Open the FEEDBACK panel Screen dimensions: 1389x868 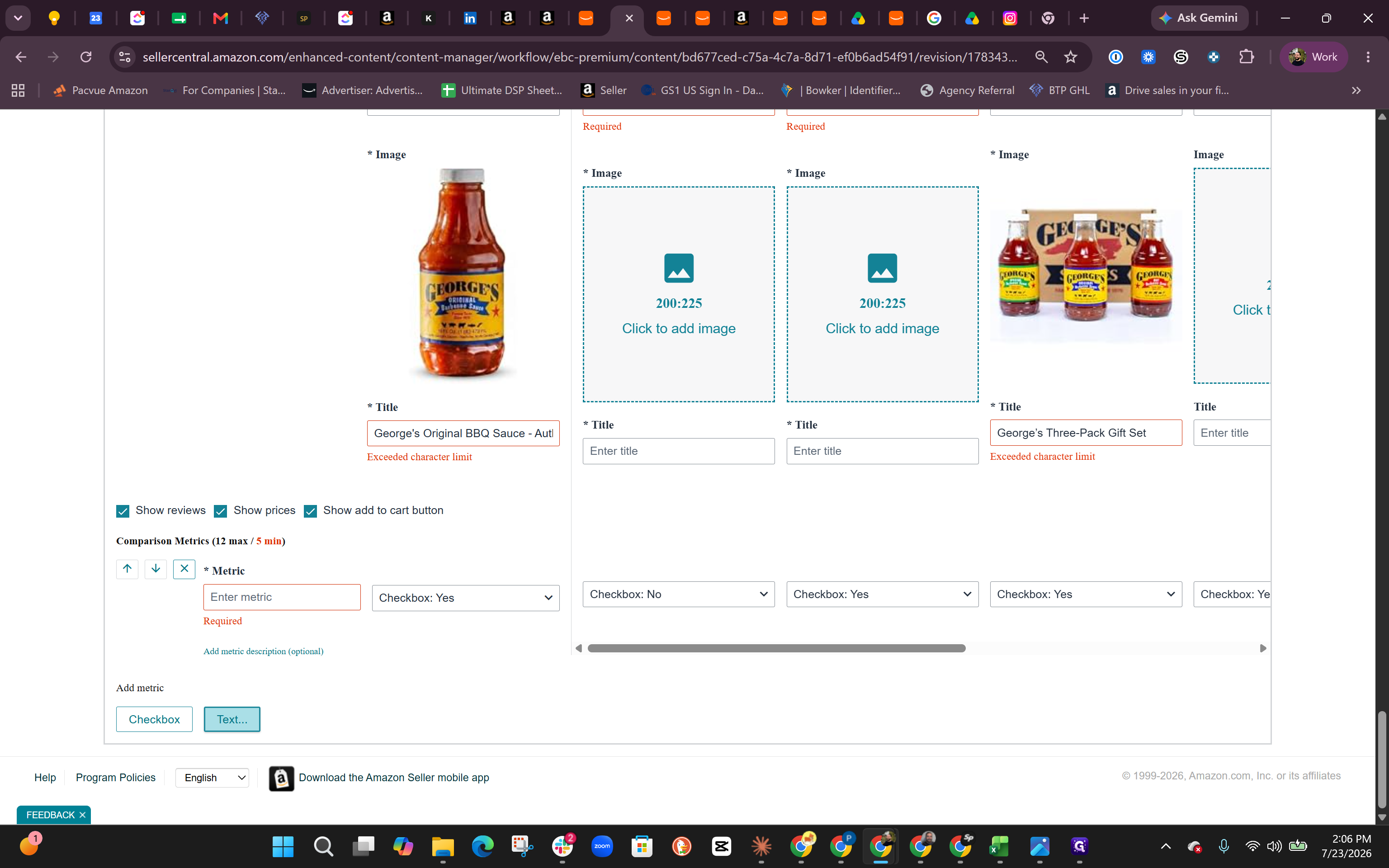(x=51, y=815)
